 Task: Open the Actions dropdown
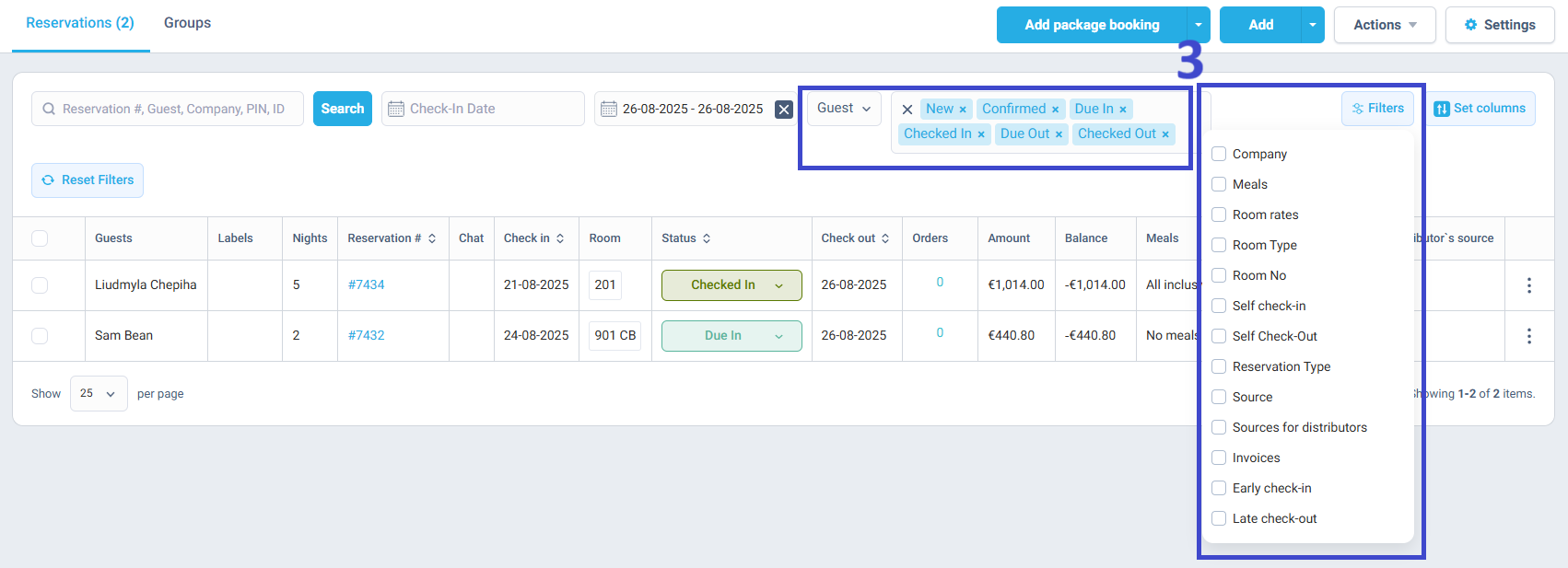click(x=1385, y=25)
